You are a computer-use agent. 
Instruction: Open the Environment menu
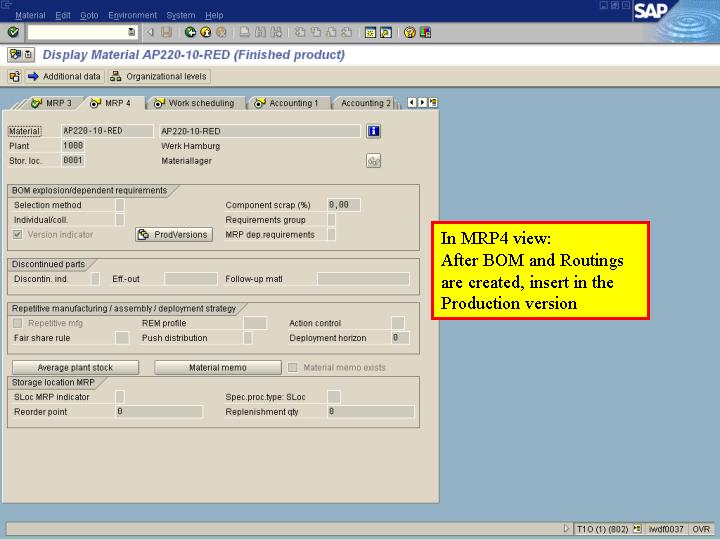[x=132, y=15]
